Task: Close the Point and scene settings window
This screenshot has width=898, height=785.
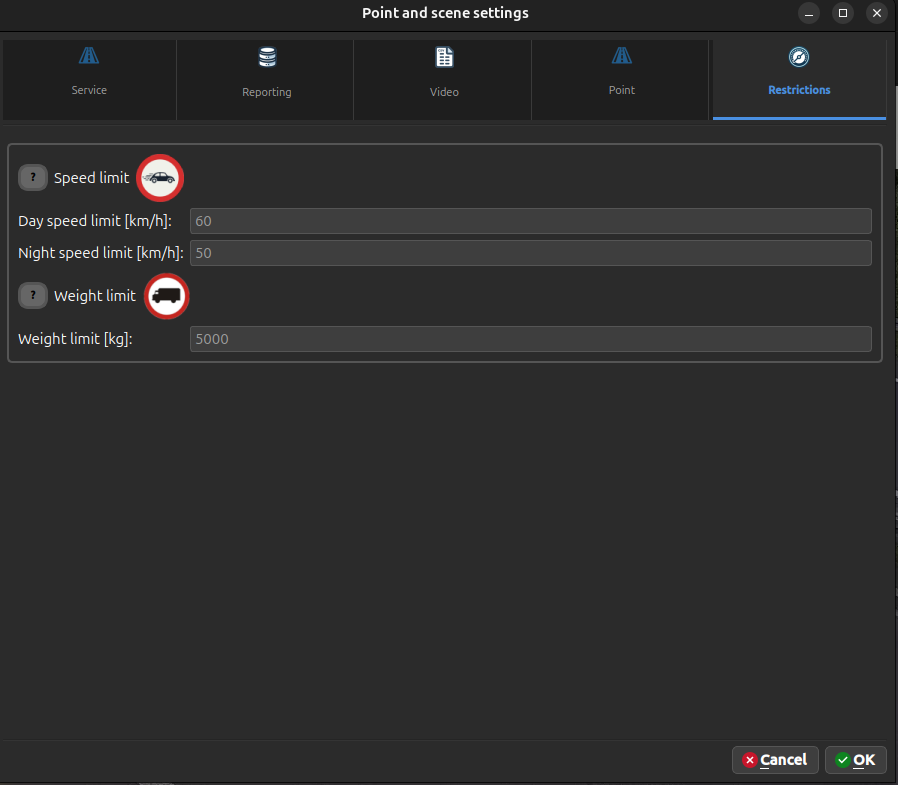Action: pos(876,13)
